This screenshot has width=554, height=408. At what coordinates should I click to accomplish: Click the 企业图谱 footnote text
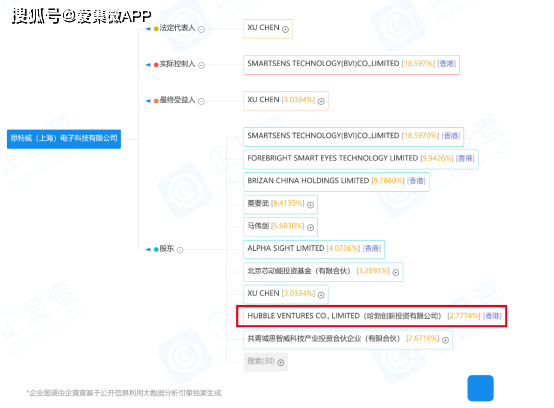125,393
